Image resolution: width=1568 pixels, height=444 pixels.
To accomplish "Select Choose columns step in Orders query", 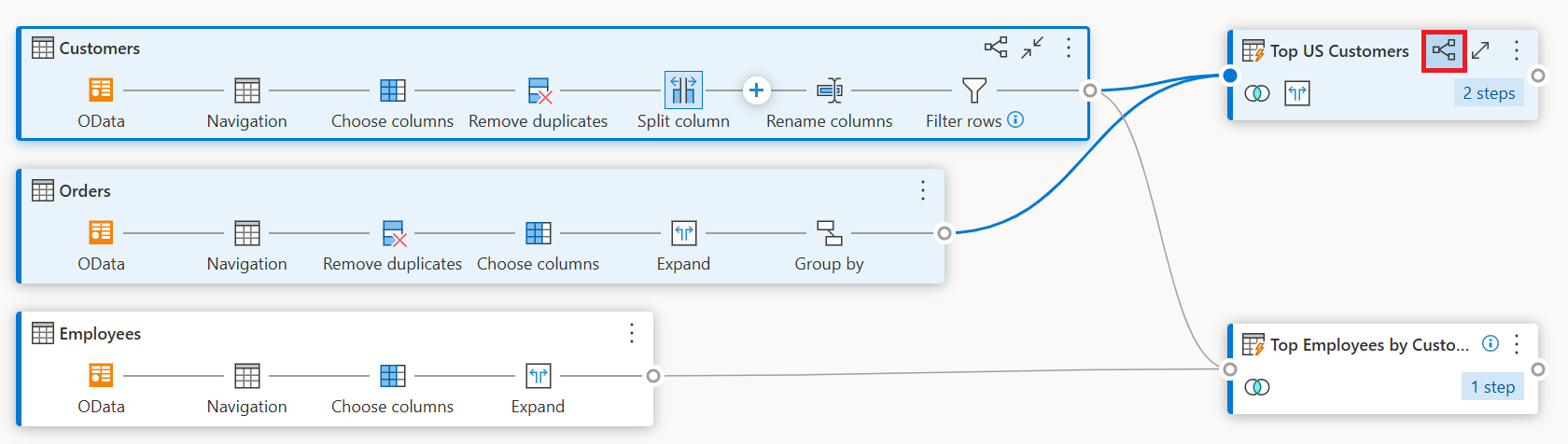I will pos(539,233).
